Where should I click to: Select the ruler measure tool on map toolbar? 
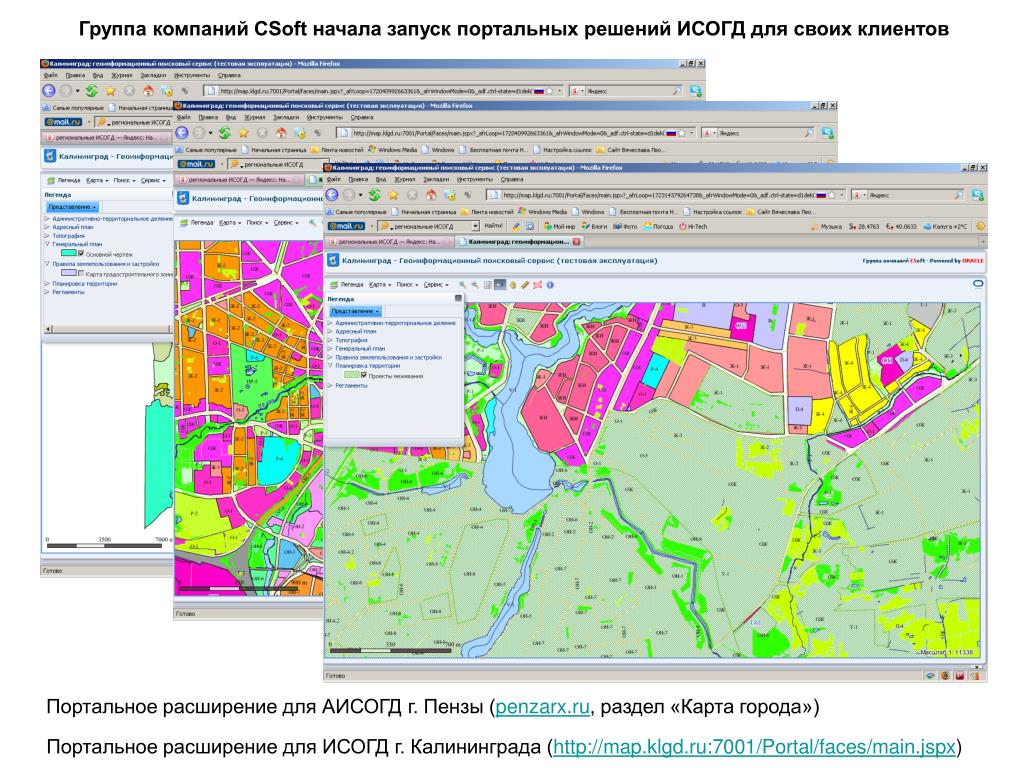tap(525, 285)
